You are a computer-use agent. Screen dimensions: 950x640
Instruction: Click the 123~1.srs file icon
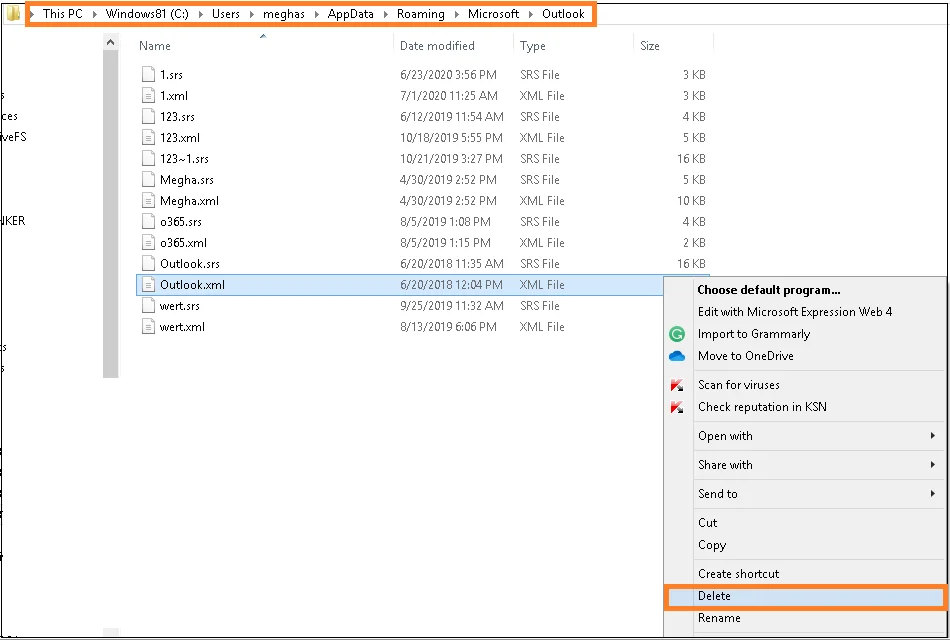pos(148,159)
